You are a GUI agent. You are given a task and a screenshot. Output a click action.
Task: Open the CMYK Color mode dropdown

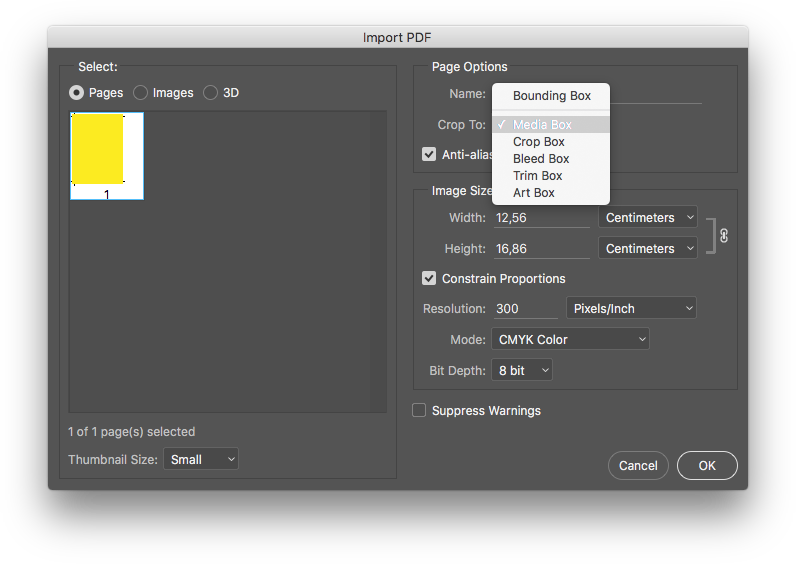point(570,339)
